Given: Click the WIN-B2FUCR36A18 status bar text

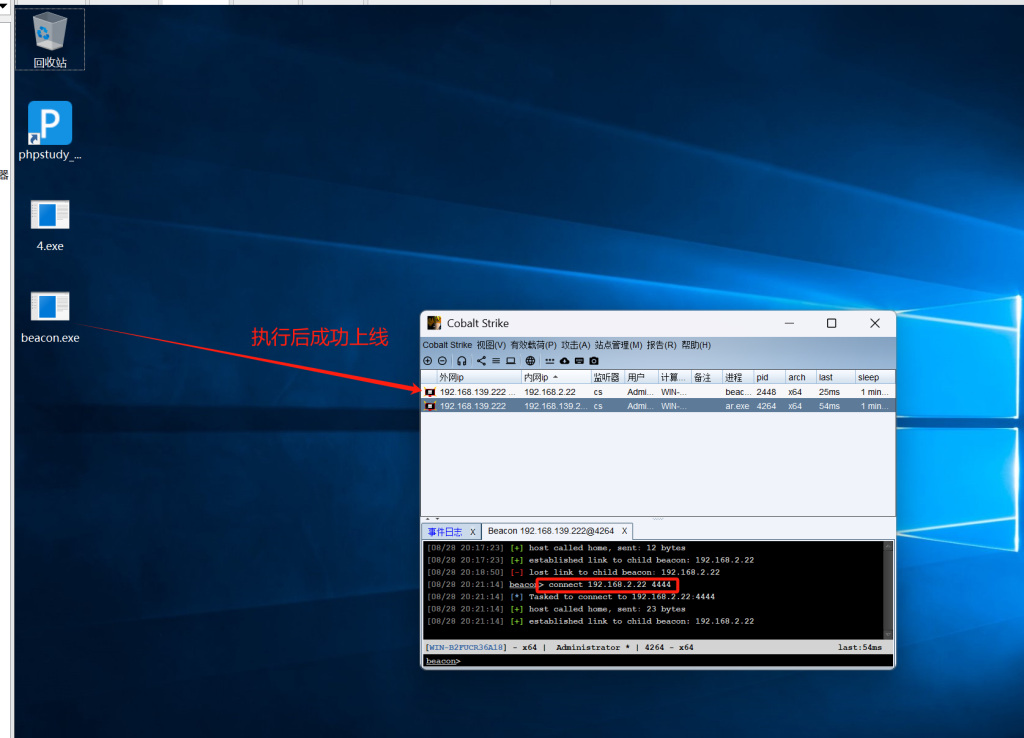Looking at the screenshot, I should coord(466,647).
